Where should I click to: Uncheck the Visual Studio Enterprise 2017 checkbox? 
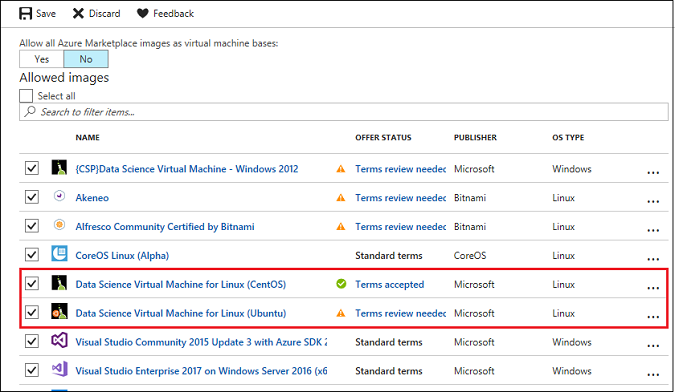coord(31,370)
